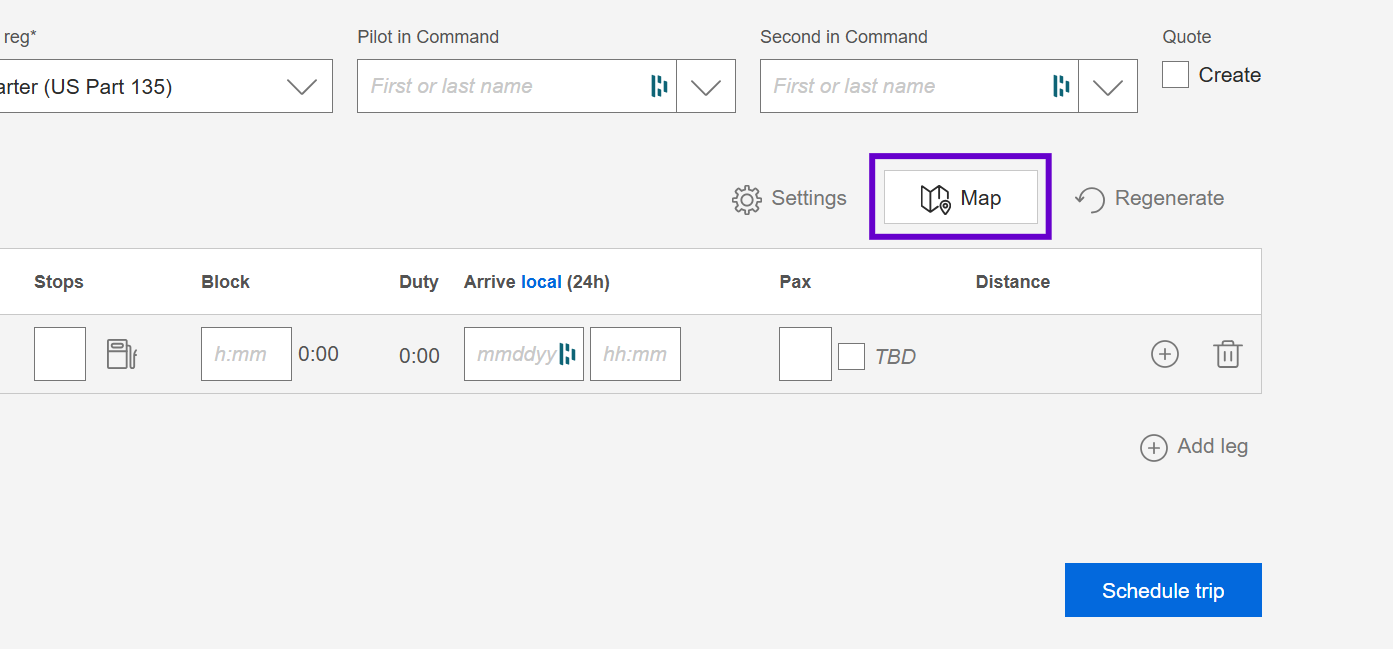The image size is (1393, 649).
Task: Click the italic TBD label
Action: (x=895, y=356)
